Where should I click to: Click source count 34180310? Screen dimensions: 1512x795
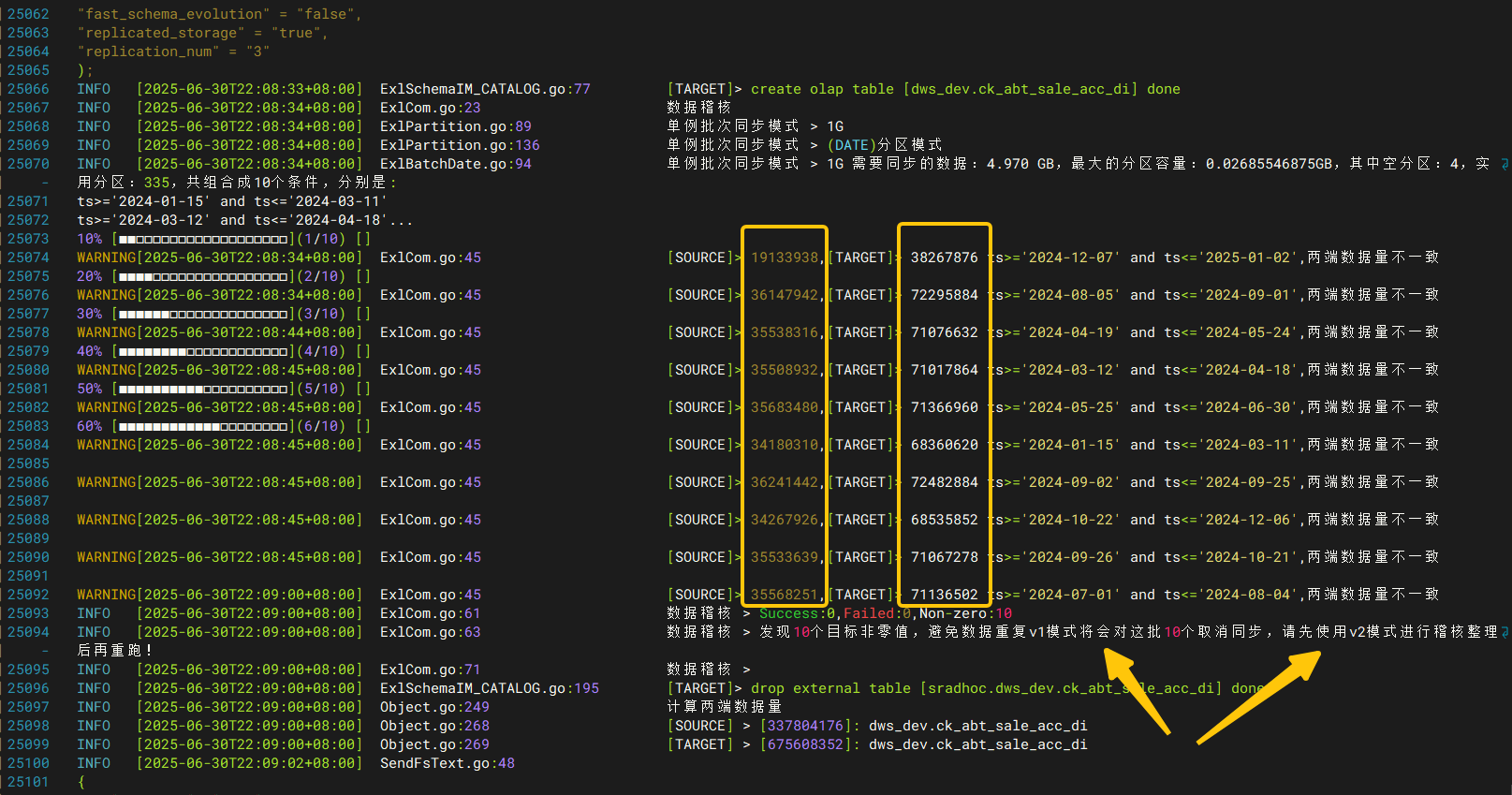[x=785, y=445]
